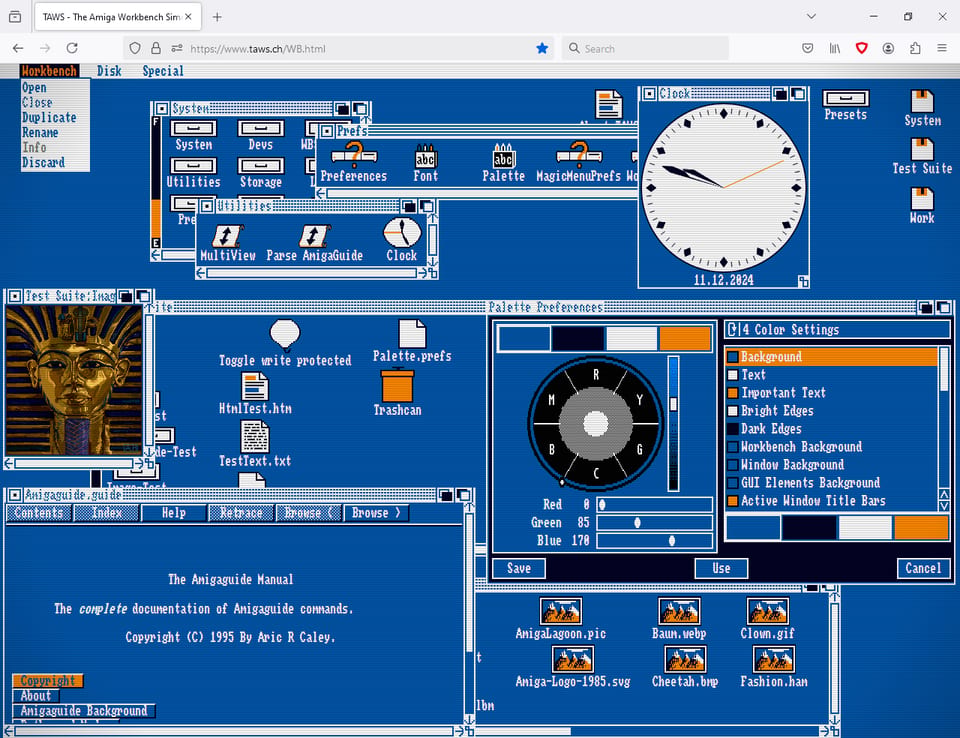Select Active Window Title Bars entry
Image resolution: width=960 pixels, height=738 pixels.
(831, 500)
